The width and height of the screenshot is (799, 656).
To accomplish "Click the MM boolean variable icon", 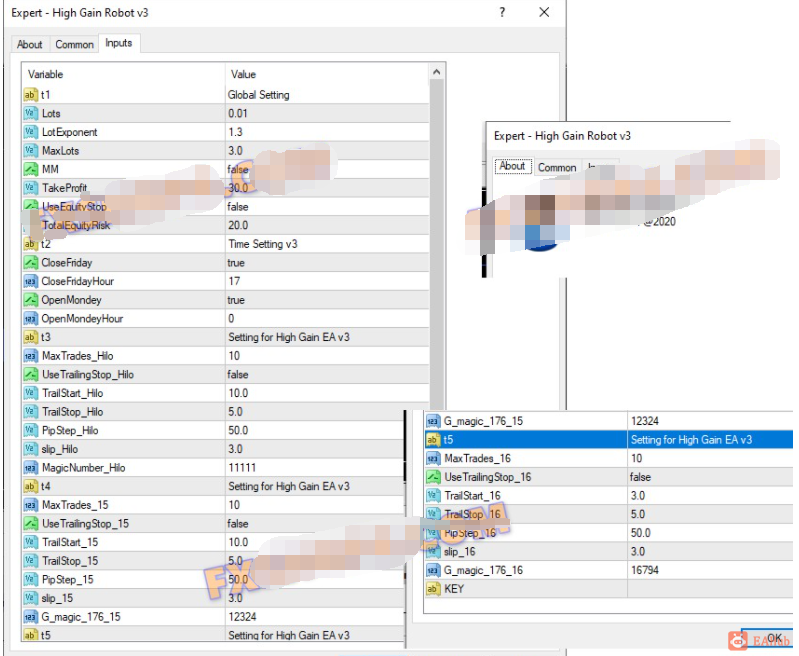I will (x=31, y=169).
